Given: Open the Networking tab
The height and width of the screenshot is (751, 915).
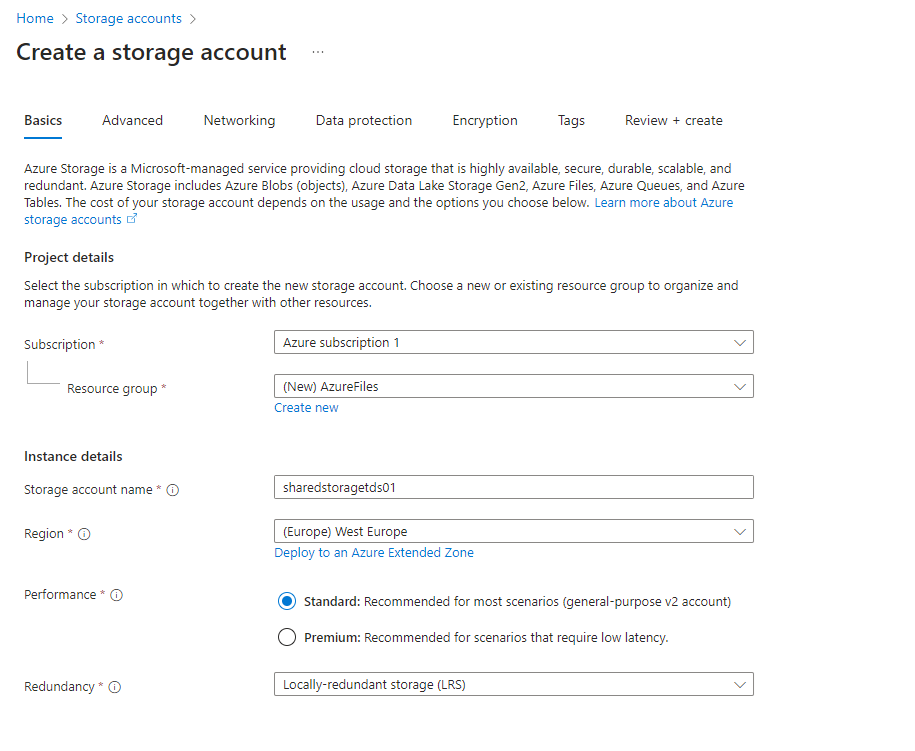Looking at the screenshot, I should tap(239, 120).
